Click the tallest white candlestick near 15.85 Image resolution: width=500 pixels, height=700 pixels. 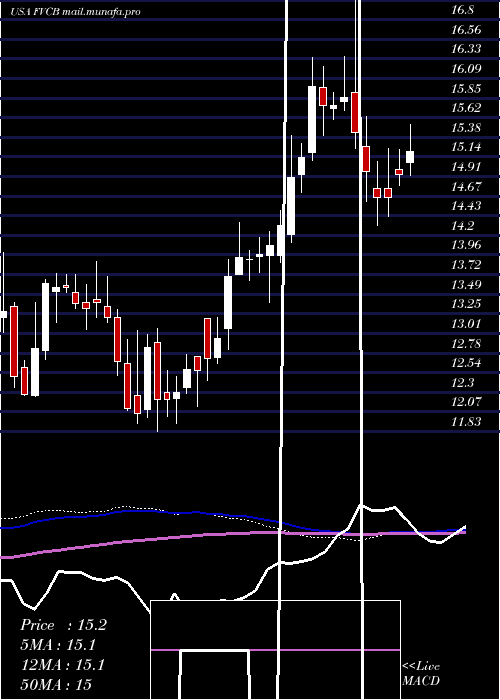312,119
